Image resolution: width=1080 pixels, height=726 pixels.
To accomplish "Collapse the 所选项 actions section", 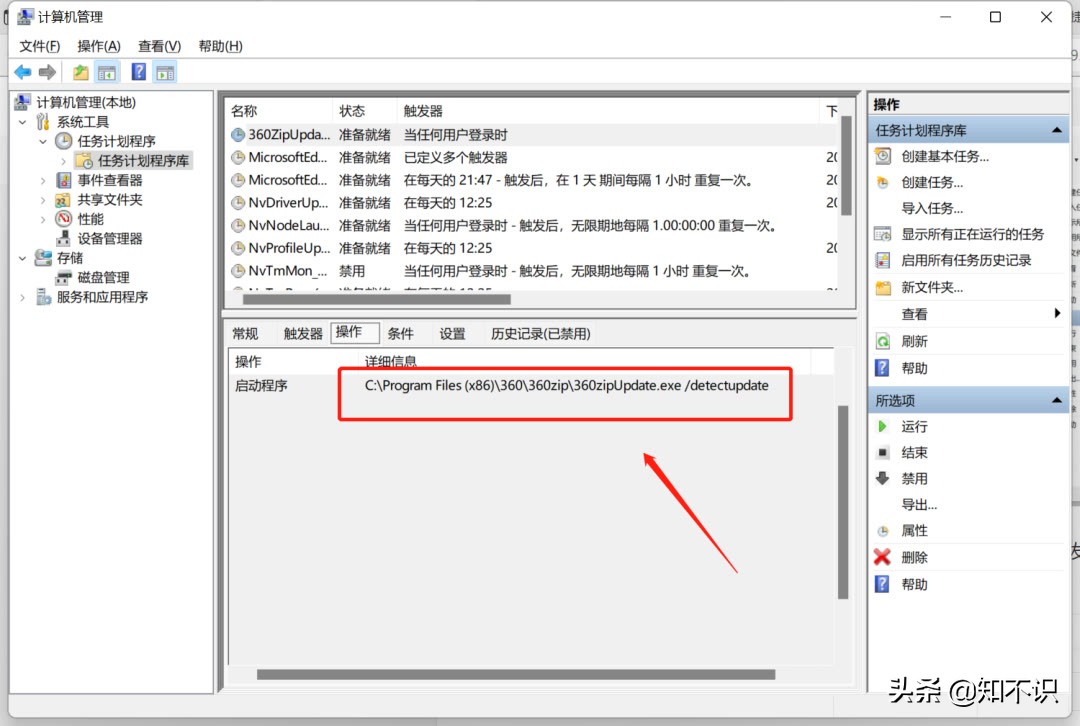I will point(1057,400).
